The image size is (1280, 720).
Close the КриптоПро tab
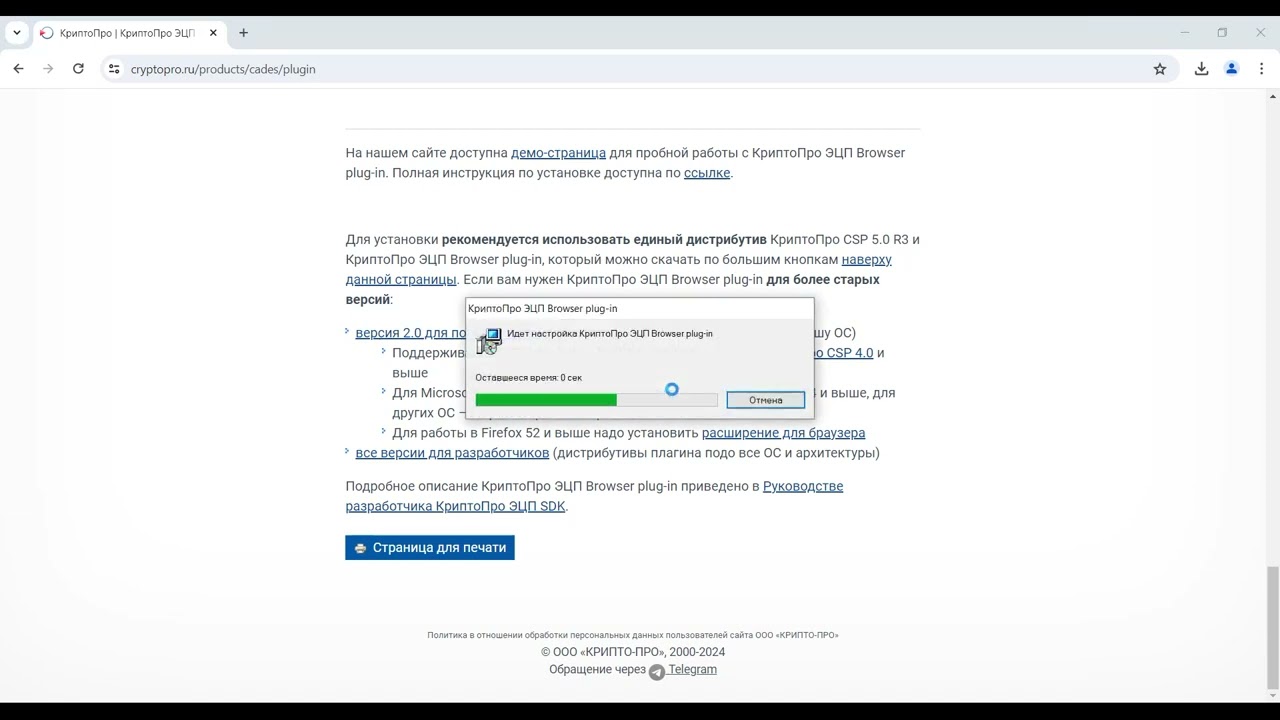point(213,33)
